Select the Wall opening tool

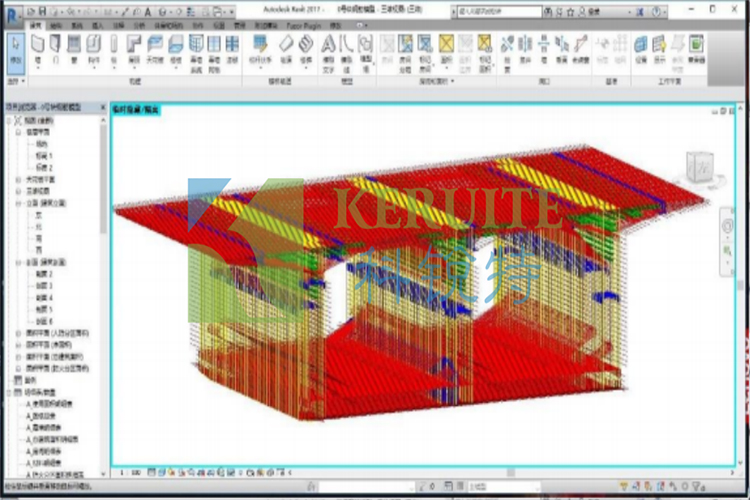(x=544, y=50)
